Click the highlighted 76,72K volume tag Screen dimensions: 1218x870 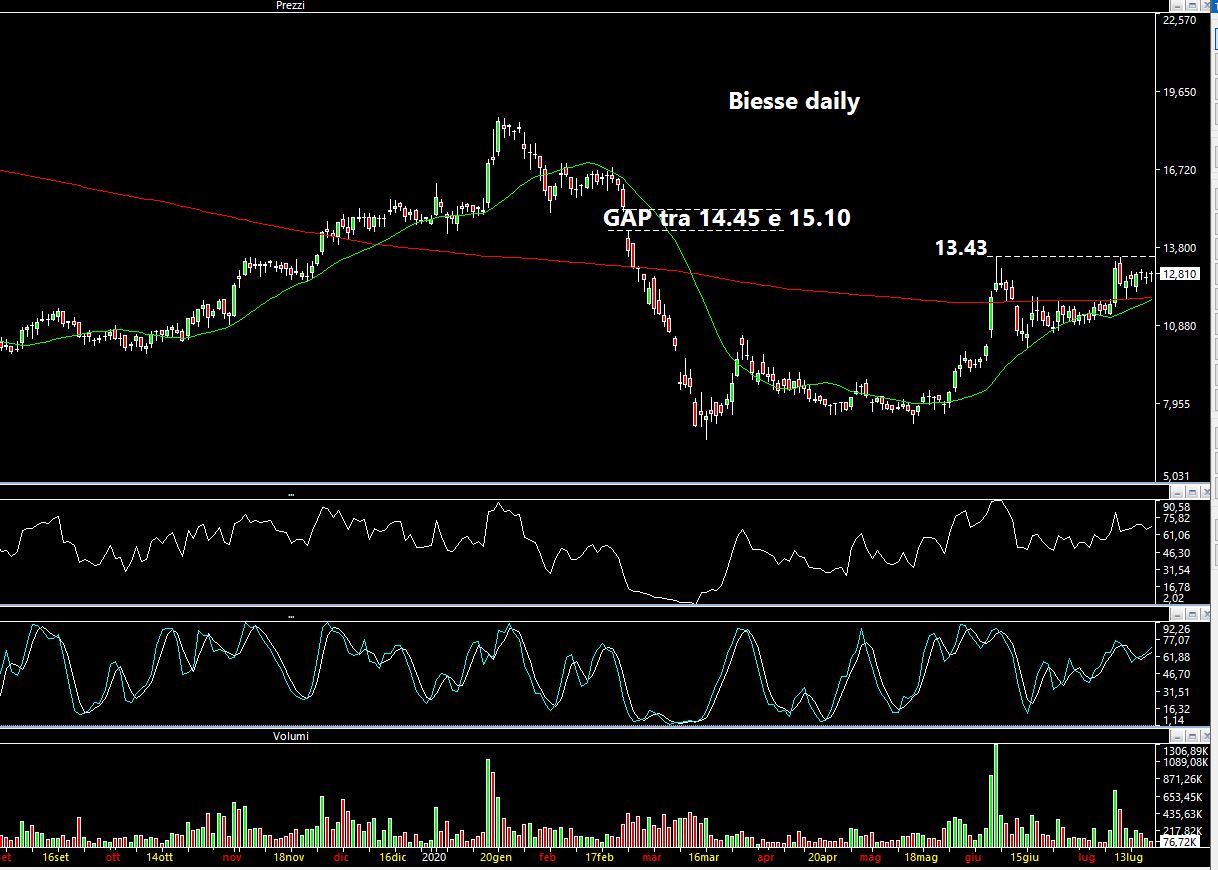click(1182, 843)
